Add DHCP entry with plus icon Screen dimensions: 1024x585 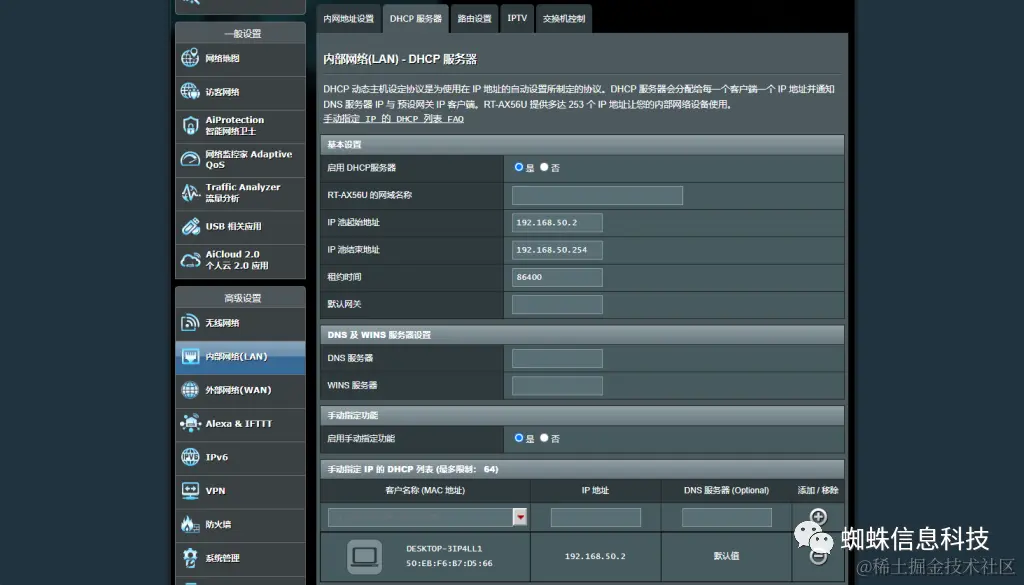click(818, 517)
